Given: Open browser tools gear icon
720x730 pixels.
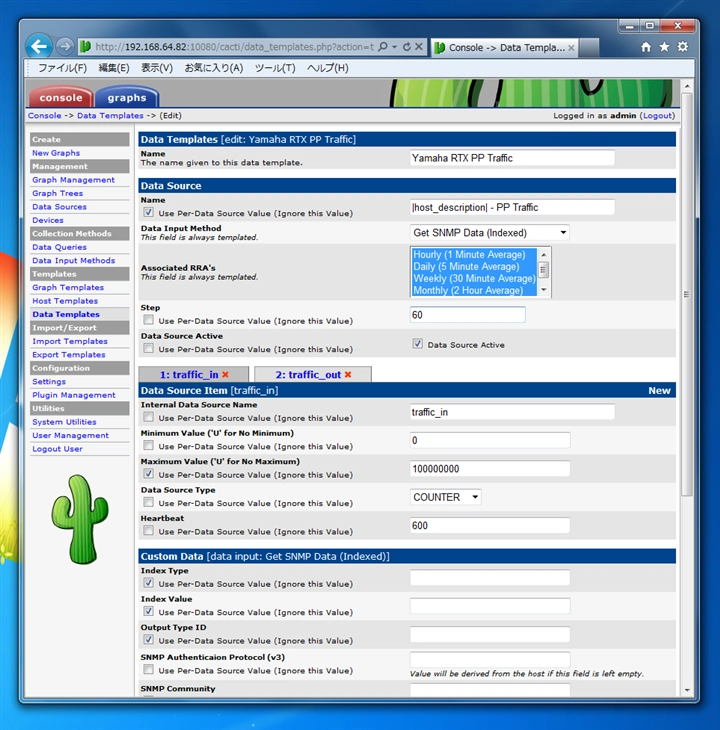Looking at the screenshot, I should click(682, 47).
